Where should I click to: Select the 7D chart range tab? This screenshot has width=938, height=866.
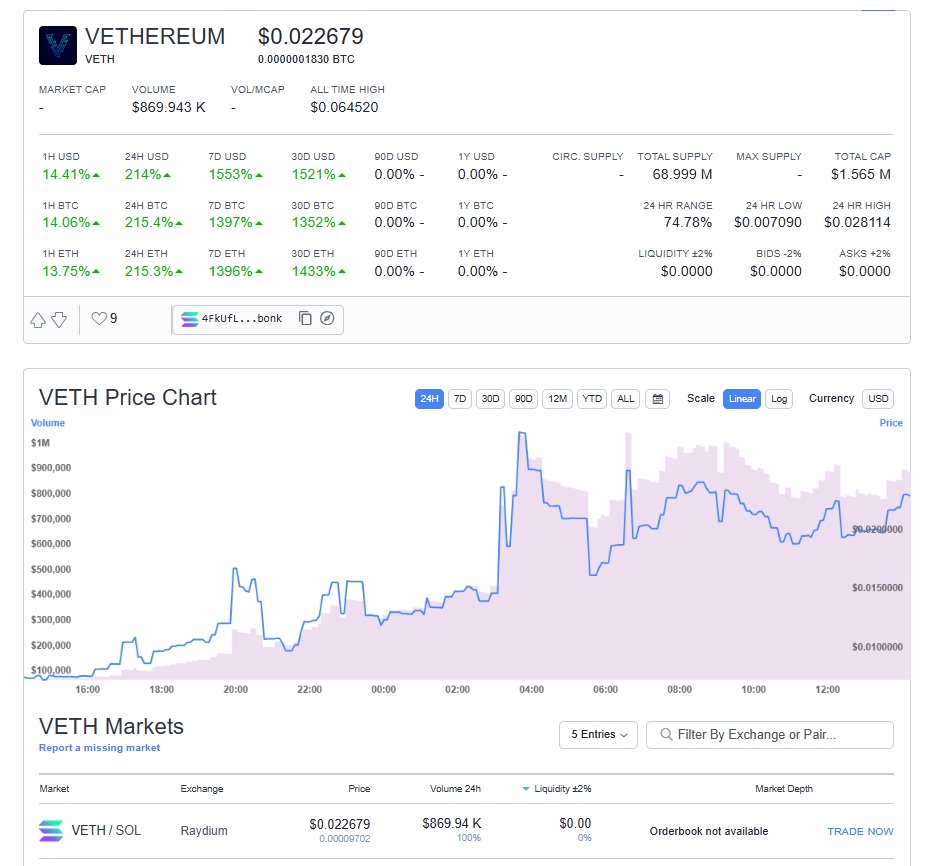(460, 399)
